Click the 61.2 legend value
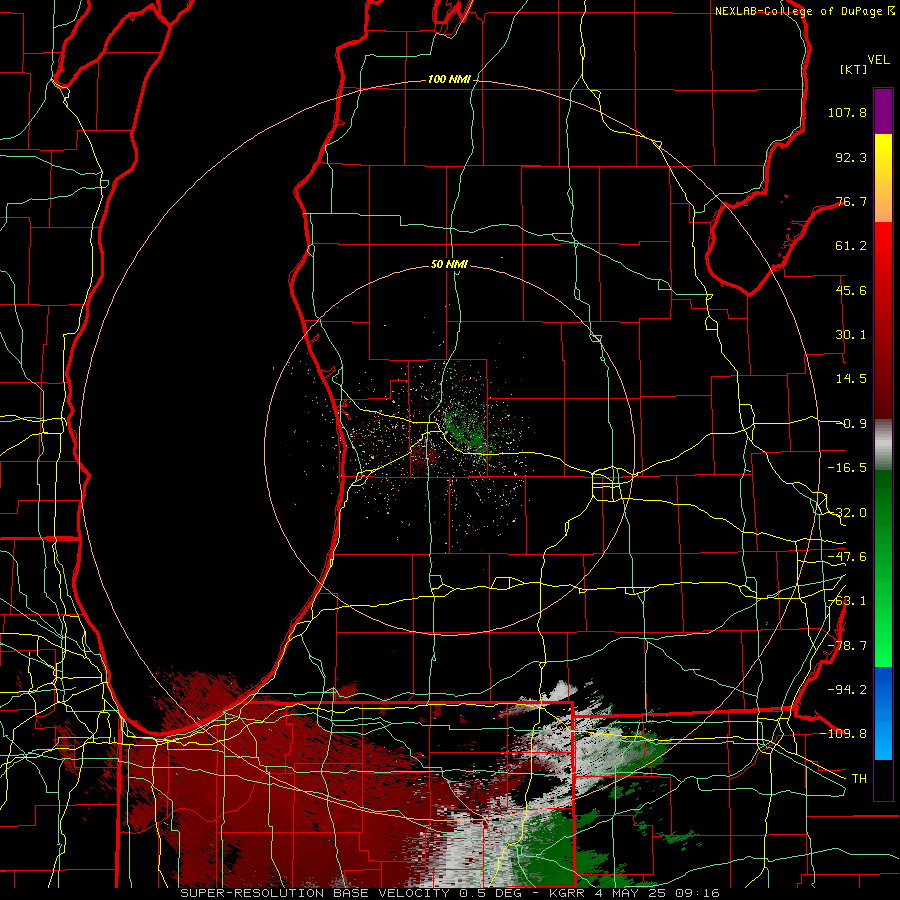Viewport: 900px width, 900px height. click(x=851, y=246)
